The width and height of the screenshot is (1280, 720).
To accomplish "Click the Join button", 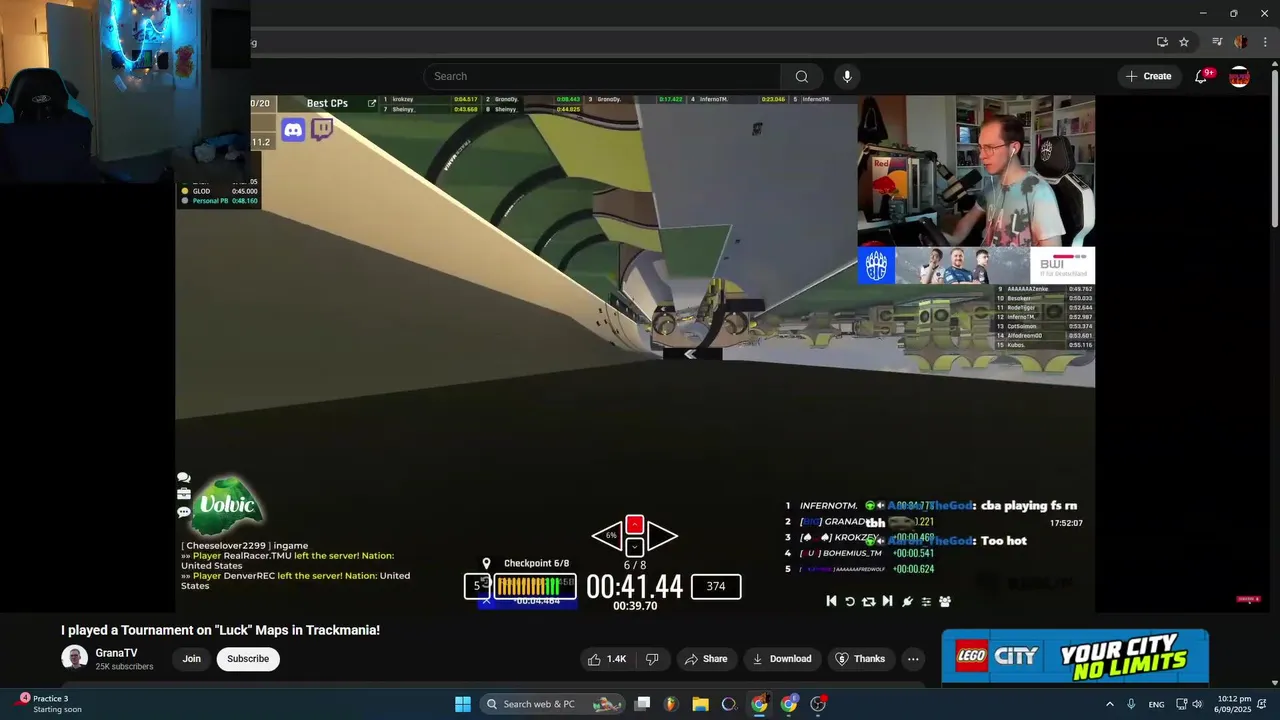I will pos(191,659).
